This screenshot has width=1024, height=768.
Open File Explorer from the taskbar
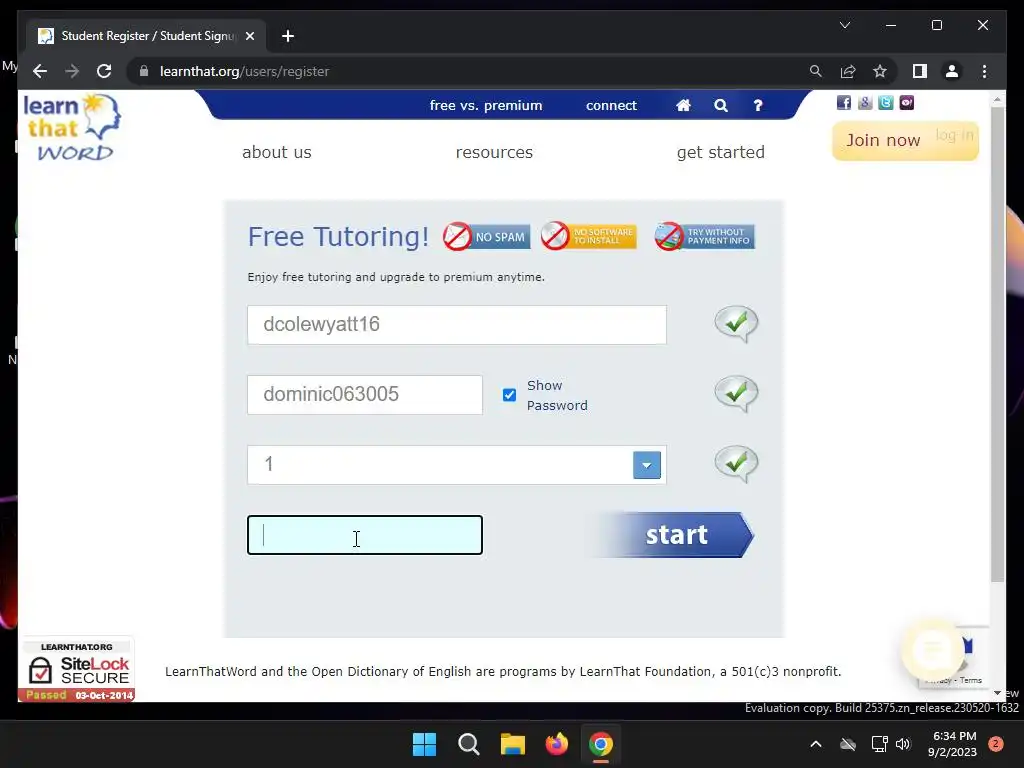tap(513, 744)
